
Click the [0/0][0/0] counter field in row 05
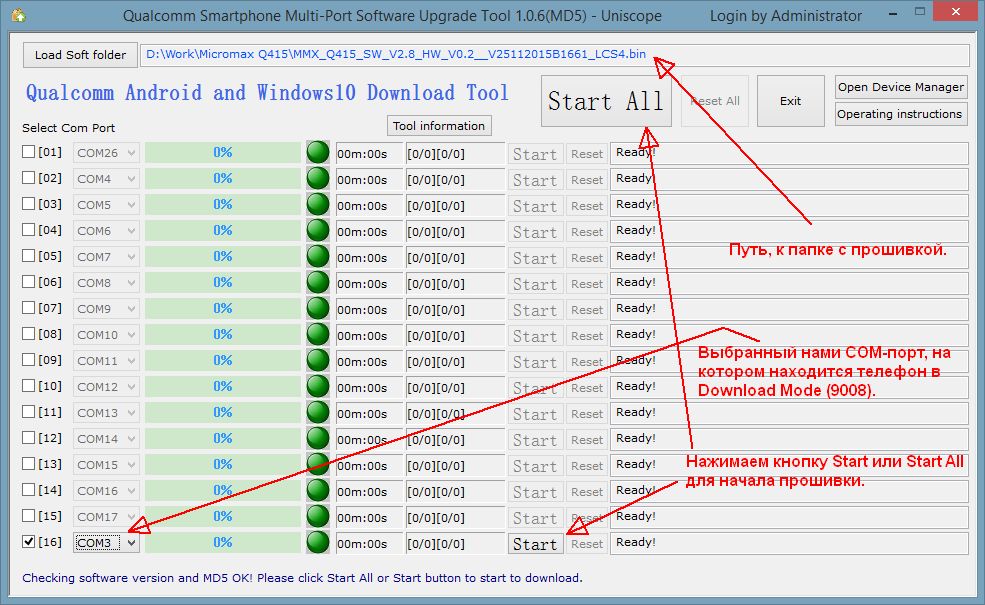pyautogui.click(x=455, y=258)
